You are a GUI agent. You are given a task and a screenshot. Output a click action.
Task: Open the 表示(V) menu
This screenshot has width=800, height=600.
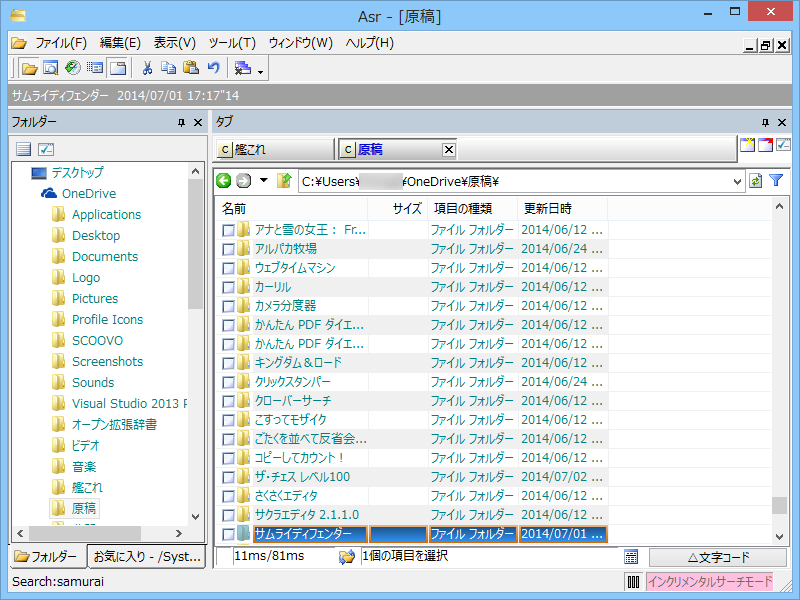[x=174, y=43]
